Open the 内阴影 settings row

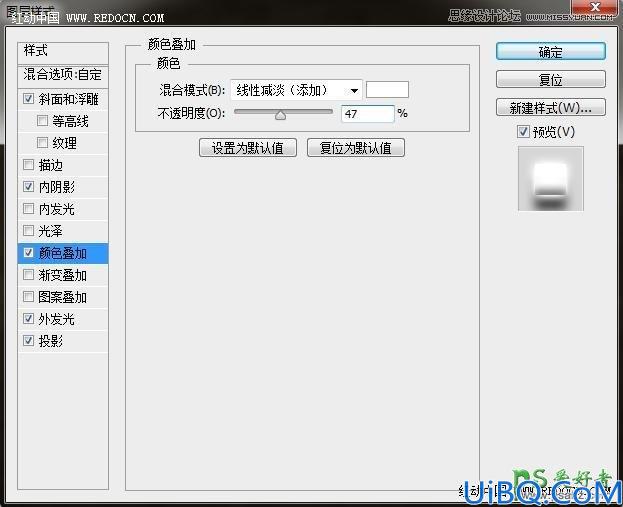(x=63, y=187)
